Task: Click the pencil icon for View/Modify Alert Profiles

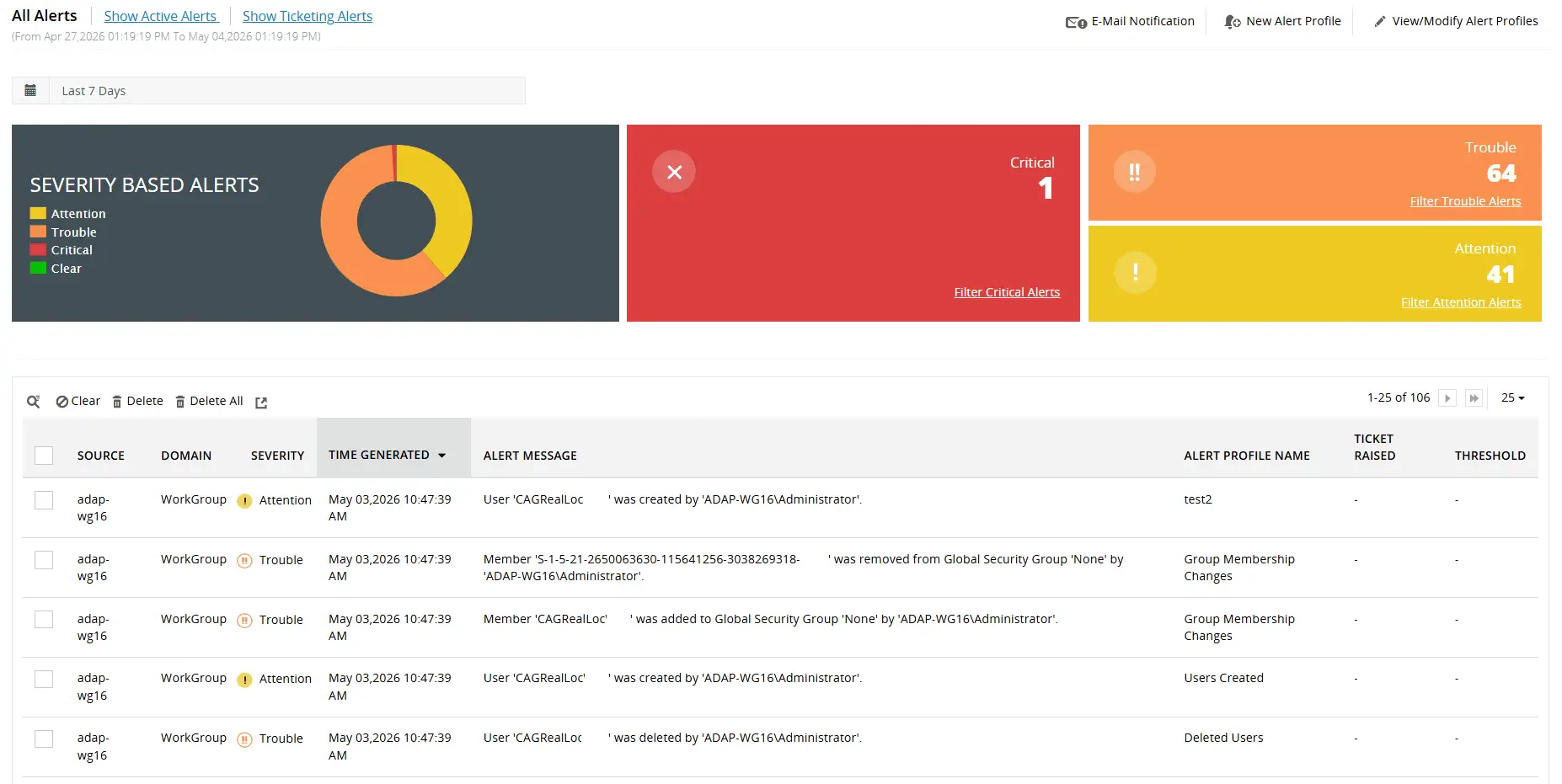Action: 1380,21
